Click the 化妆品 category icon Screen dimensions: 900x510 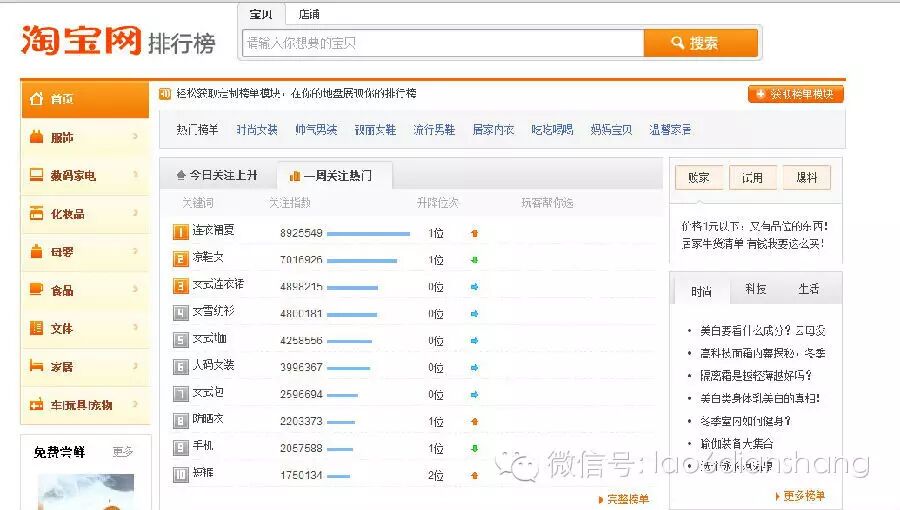click(x=37, y=213)
